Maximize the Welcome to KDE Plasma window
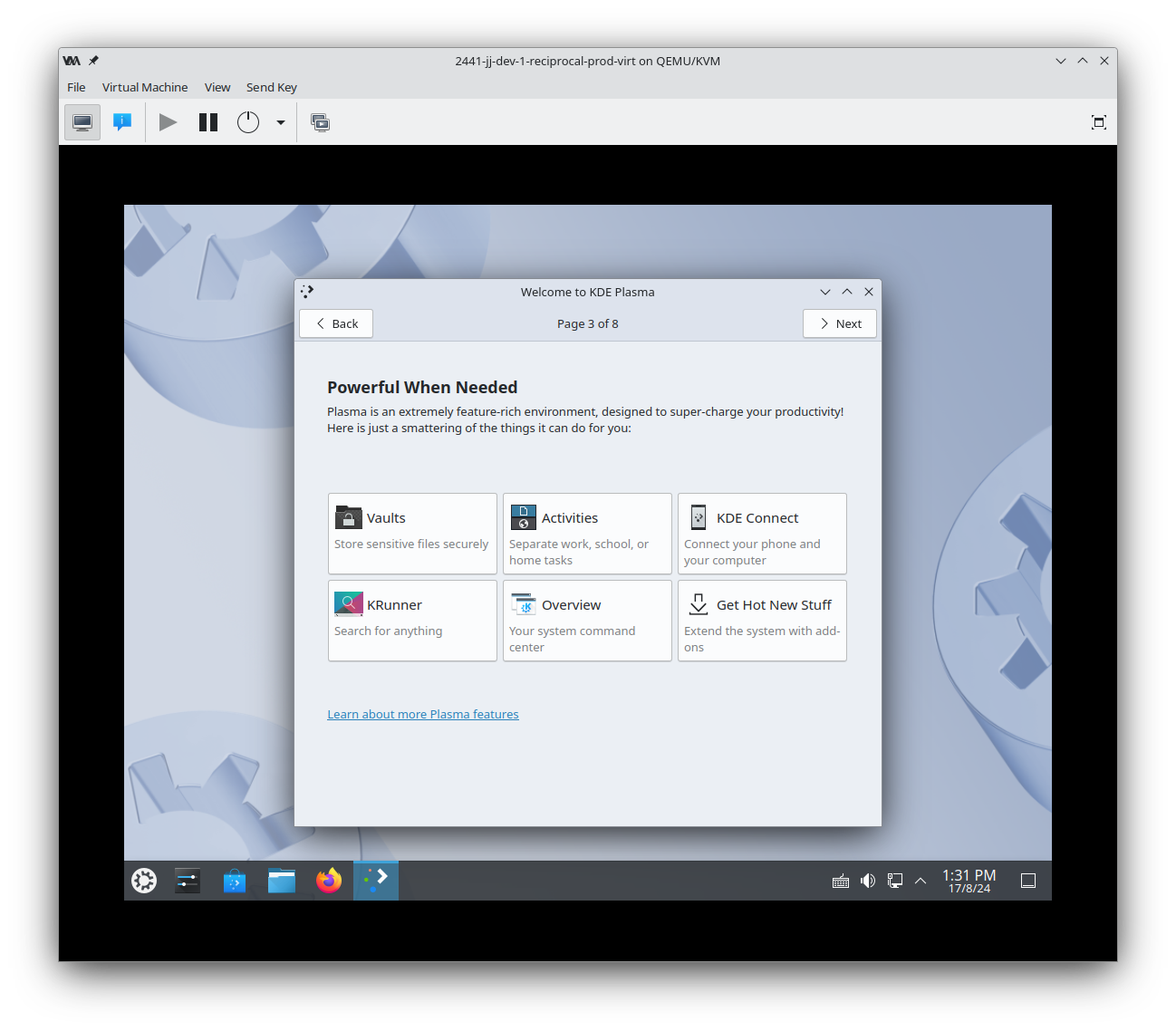 click(847, 292)
